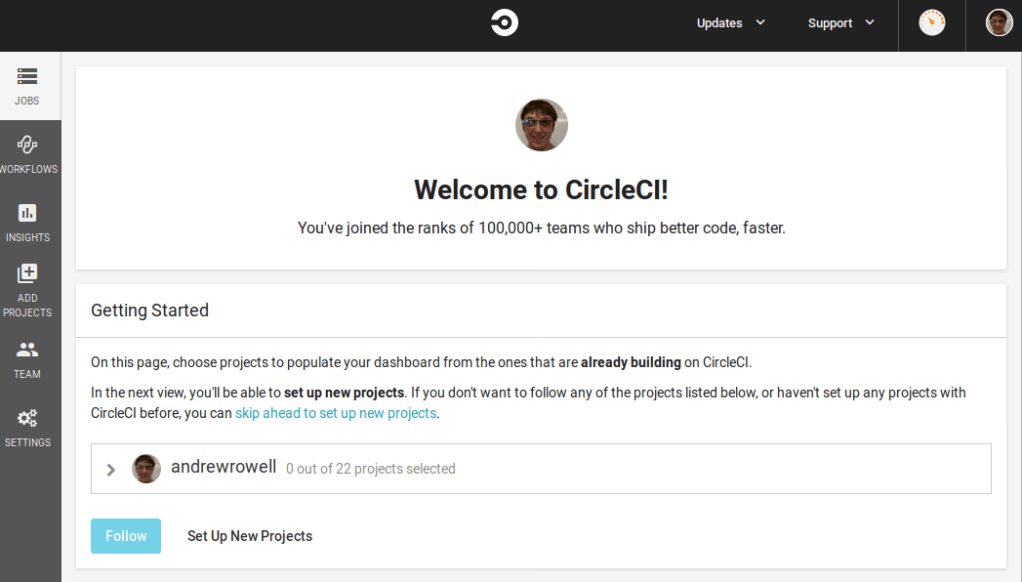Image resolution: width=1022 pixels, height=582 pixels.
Task: Click the Getting Started heading
Action: click(150, 310)
